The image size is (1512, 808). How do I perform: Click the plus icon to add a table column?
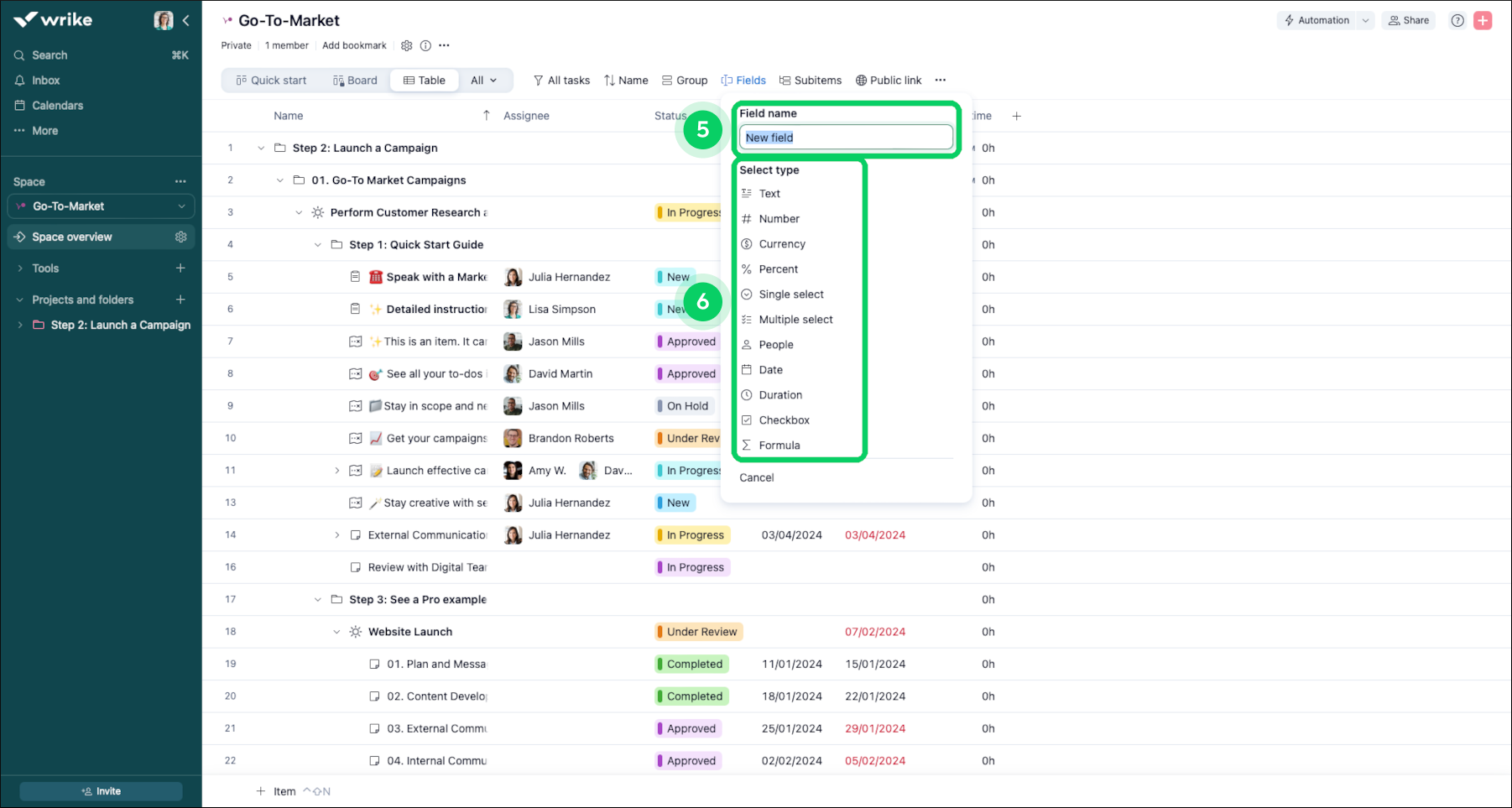tap(1016, 116)
